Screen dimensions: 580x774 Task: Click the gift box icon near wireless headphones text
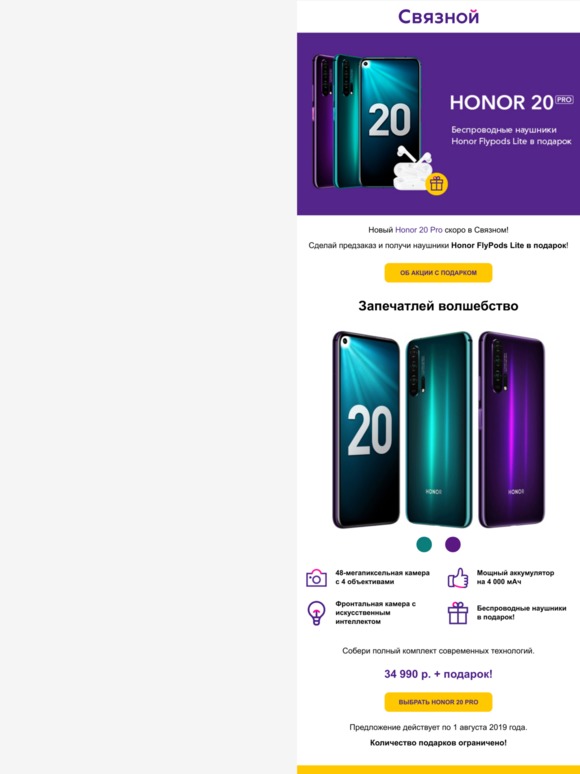coord(458,613)
